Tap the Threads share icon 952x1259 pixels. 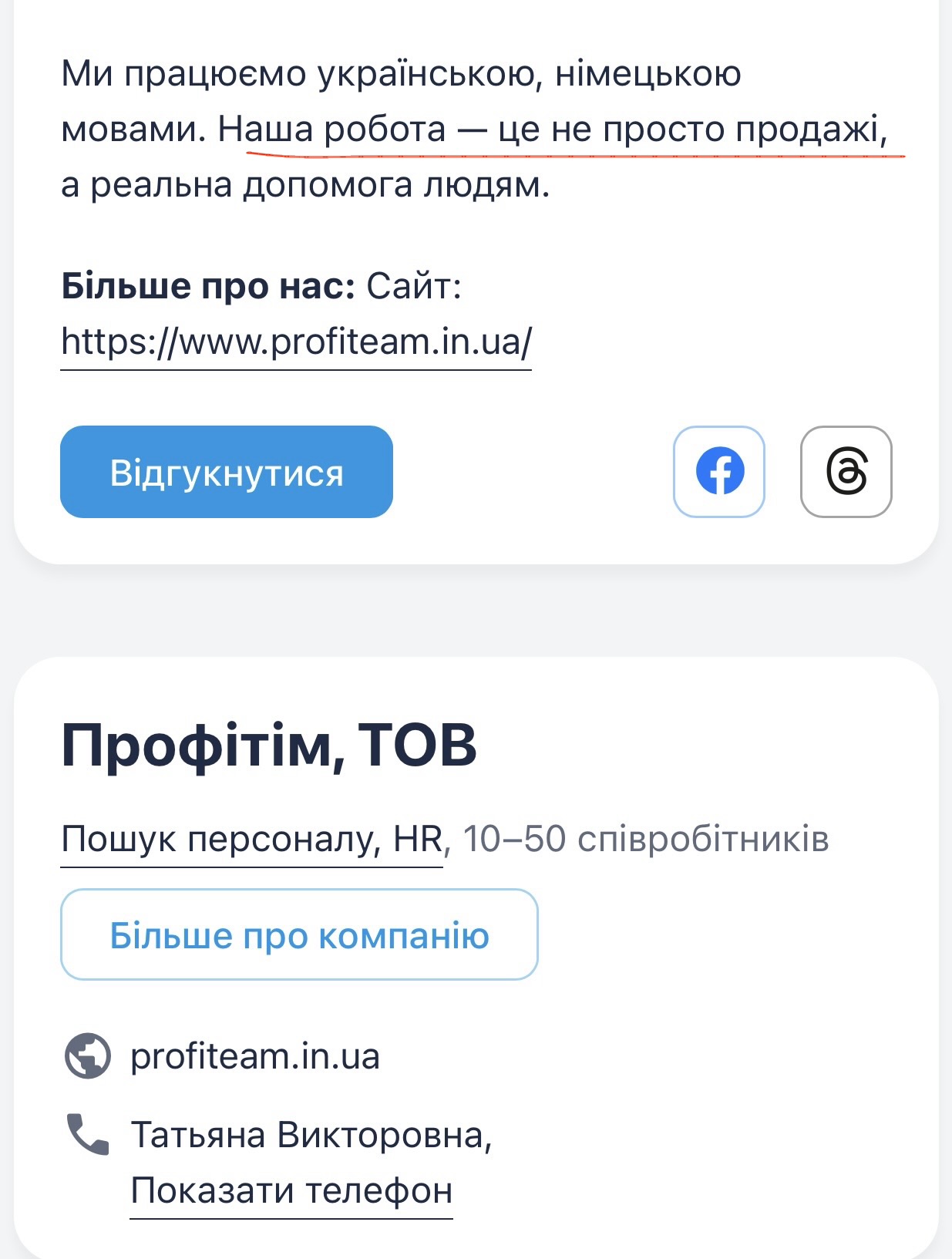tap(846, 472)
